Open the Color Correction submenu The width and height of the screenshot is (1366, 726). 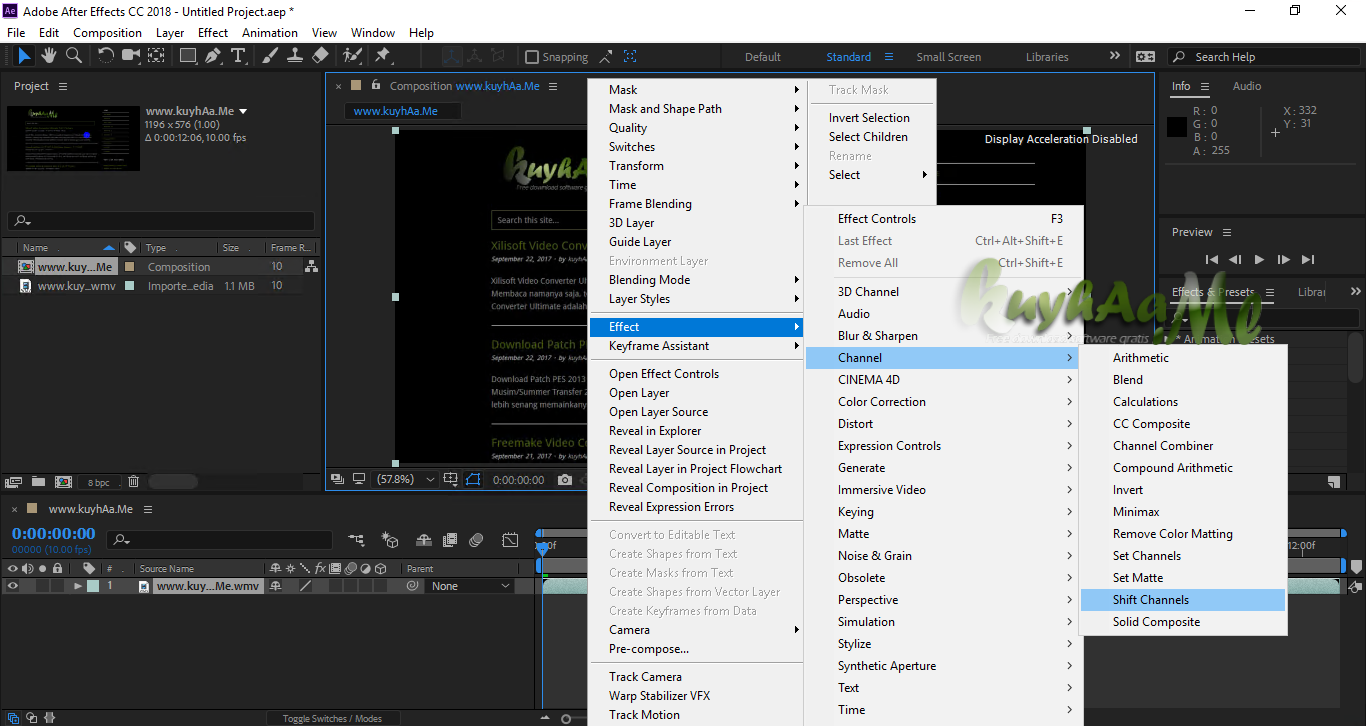942,402
